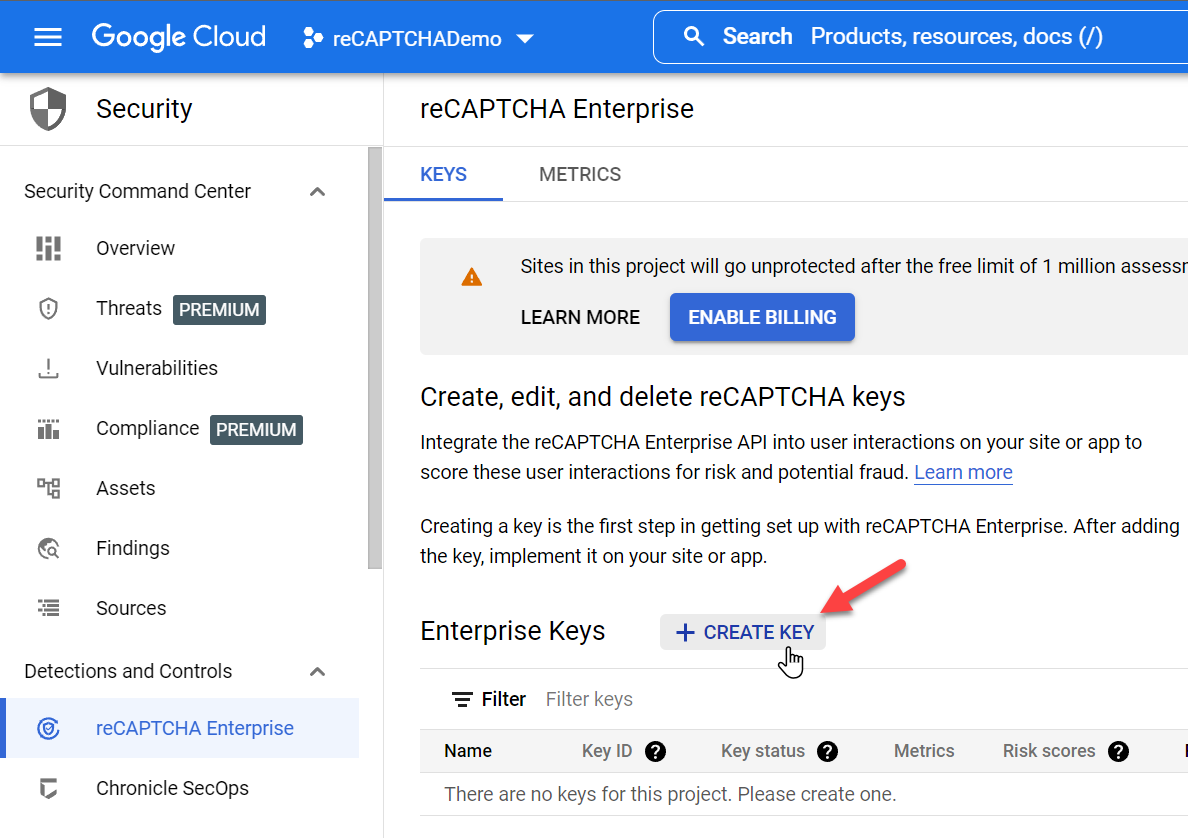Viewport: 1188px width, 838px height.
Task: Open Assets in the sidebar
Action: (x=126, y=488)
